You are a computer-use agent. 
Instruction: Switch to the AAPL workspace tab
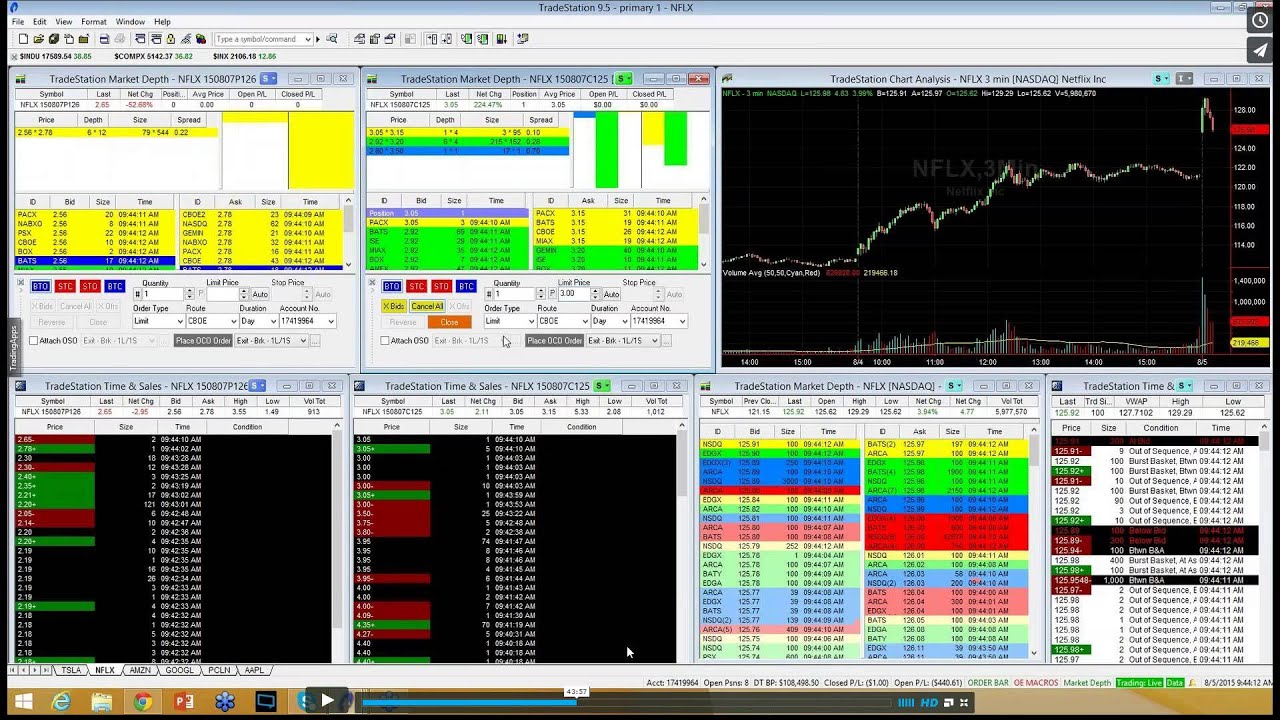coord(254,670)
